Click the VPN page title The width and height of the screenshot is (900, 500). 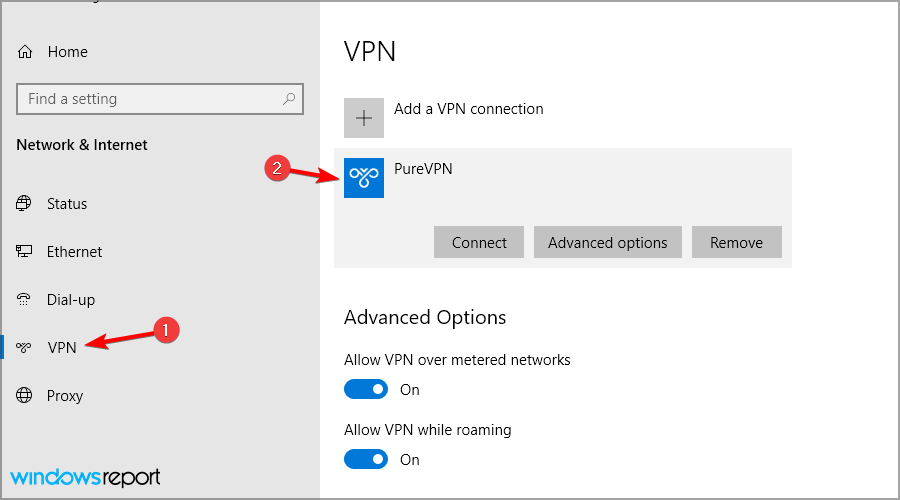pos(370,52)
